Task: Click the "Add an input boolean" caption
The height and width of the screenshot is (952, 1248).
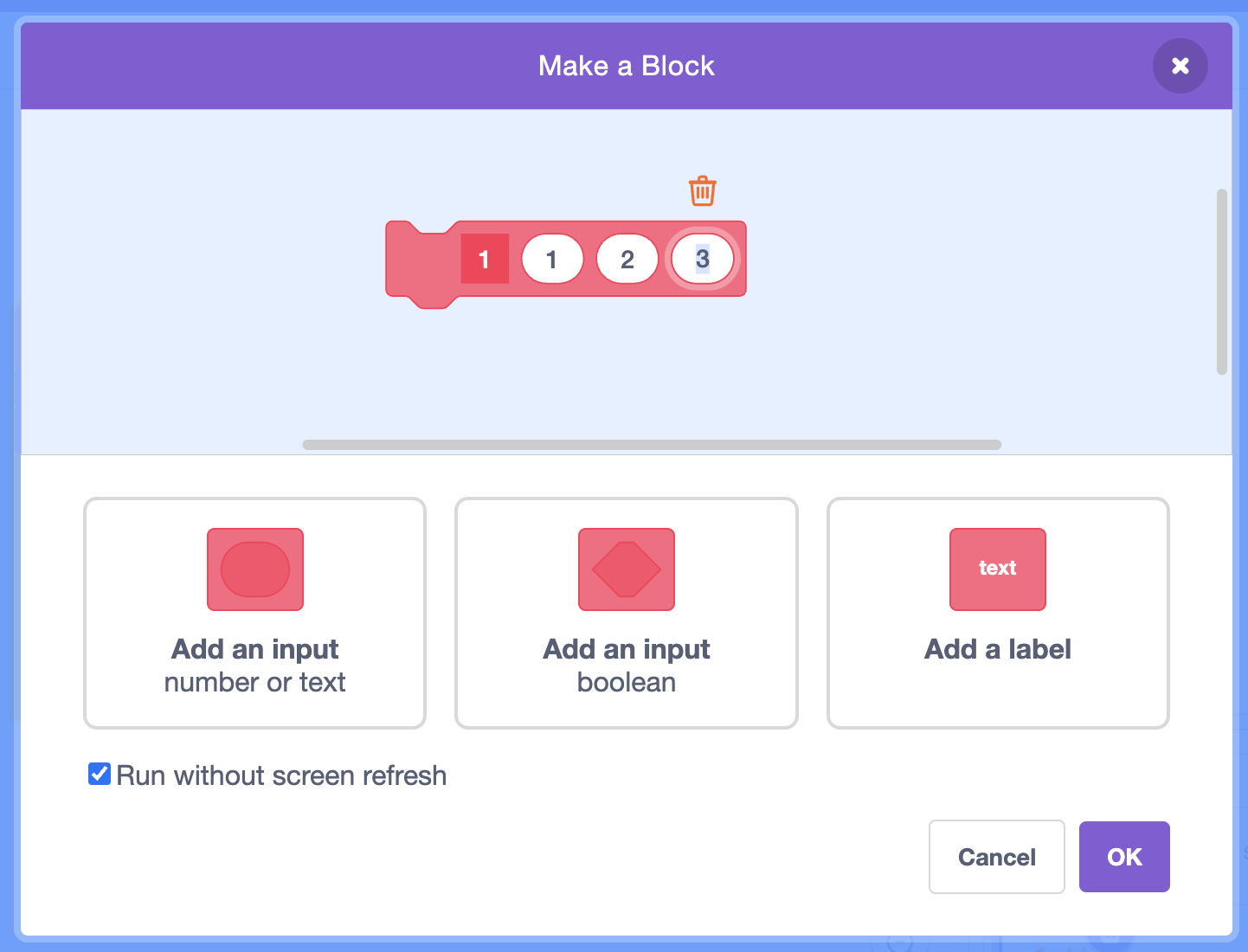Action: tap(627, 666)
